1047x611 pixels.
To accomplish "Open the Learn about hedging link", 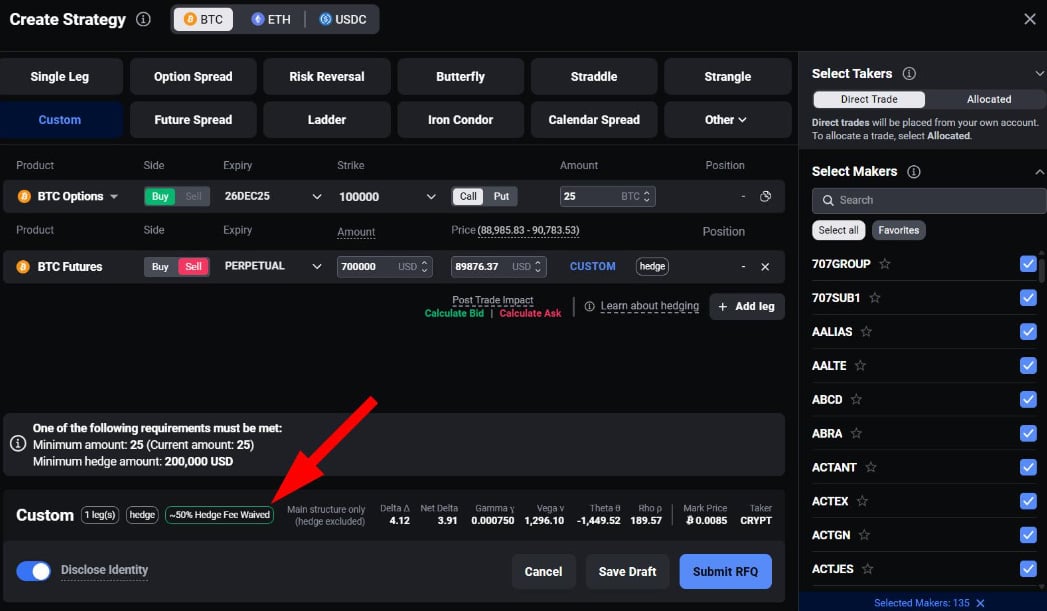I will point(649,306).
